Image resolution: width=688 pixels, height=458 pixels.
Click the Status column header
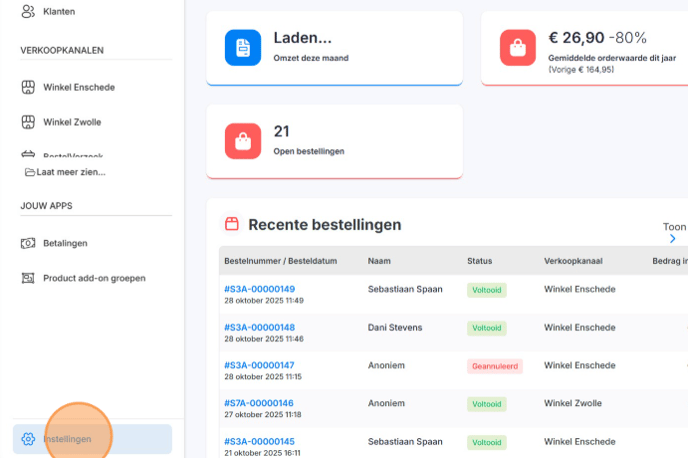pos(479,261)
